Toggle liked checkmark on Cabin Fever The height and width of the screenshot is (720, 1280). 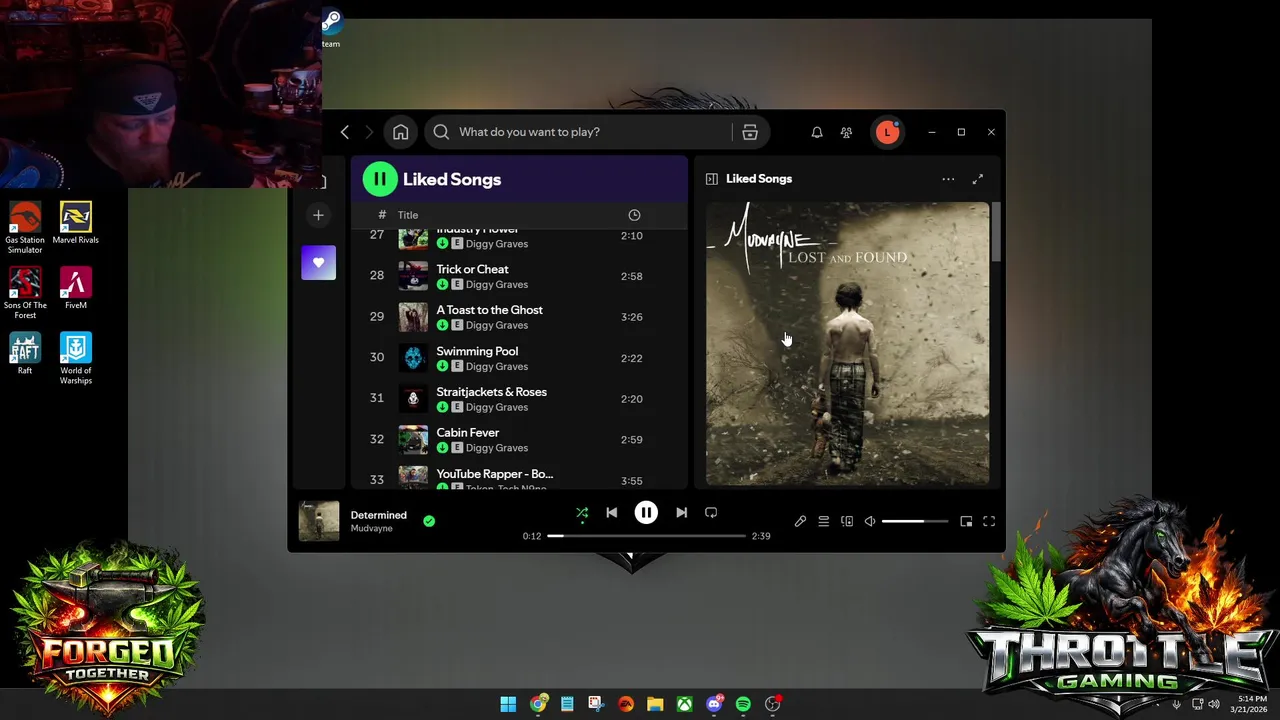click(x=442, y=448)
